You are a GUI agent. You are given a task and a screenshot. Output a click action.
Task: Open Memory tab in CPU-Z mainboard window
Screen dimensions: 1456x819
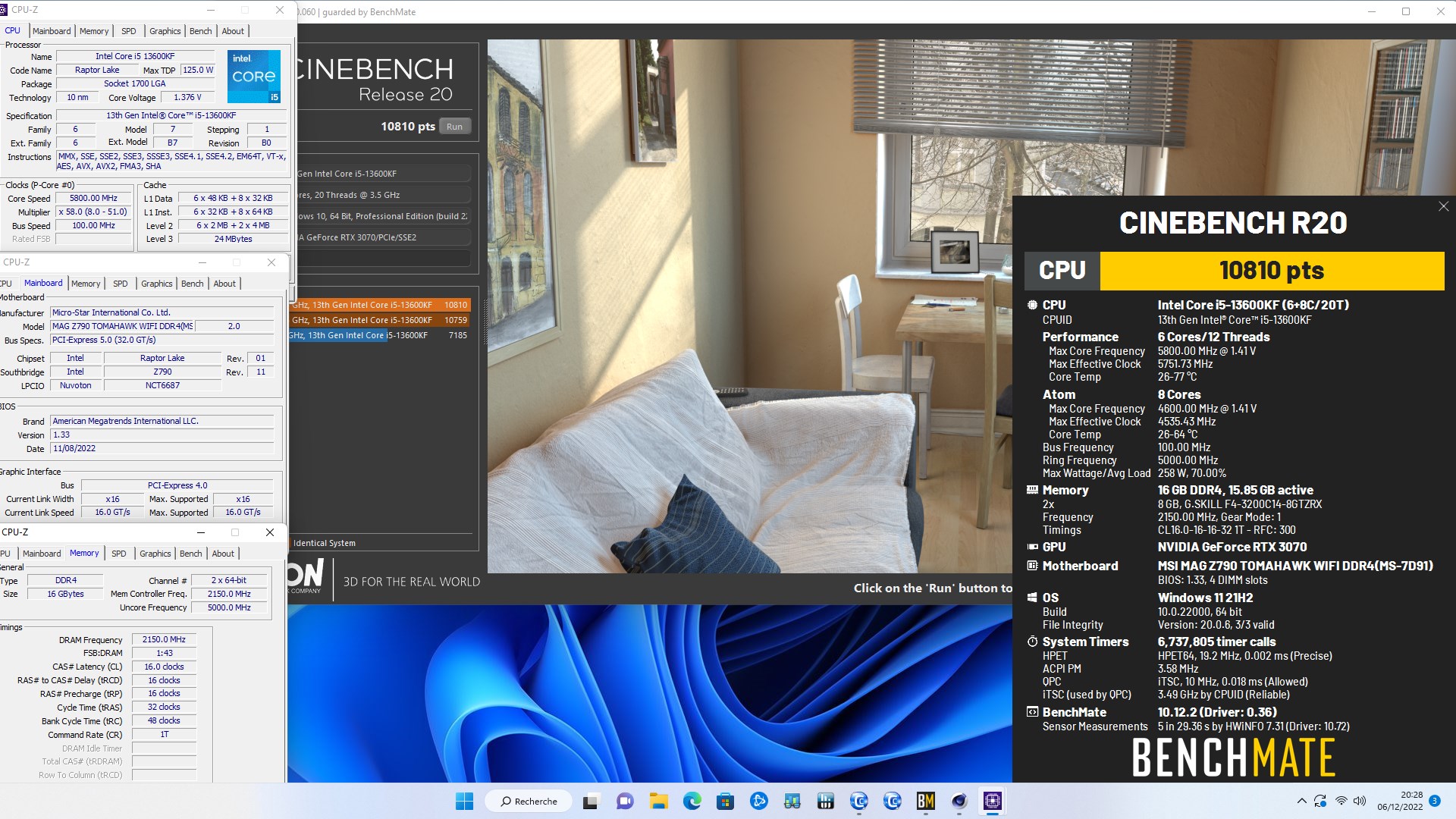tap(86, 284)
